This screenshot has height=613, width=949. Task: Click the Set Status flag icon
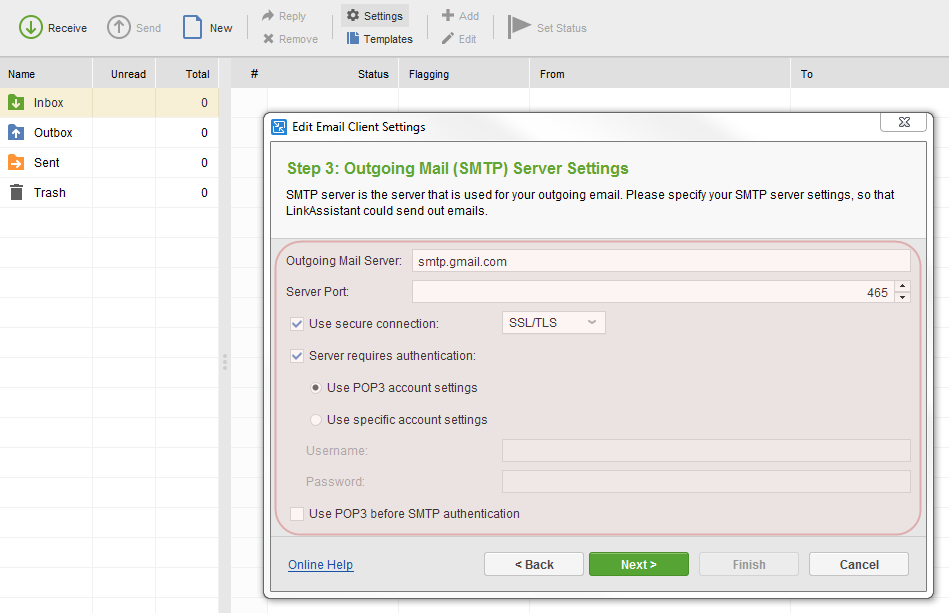[x=519, y=27]
